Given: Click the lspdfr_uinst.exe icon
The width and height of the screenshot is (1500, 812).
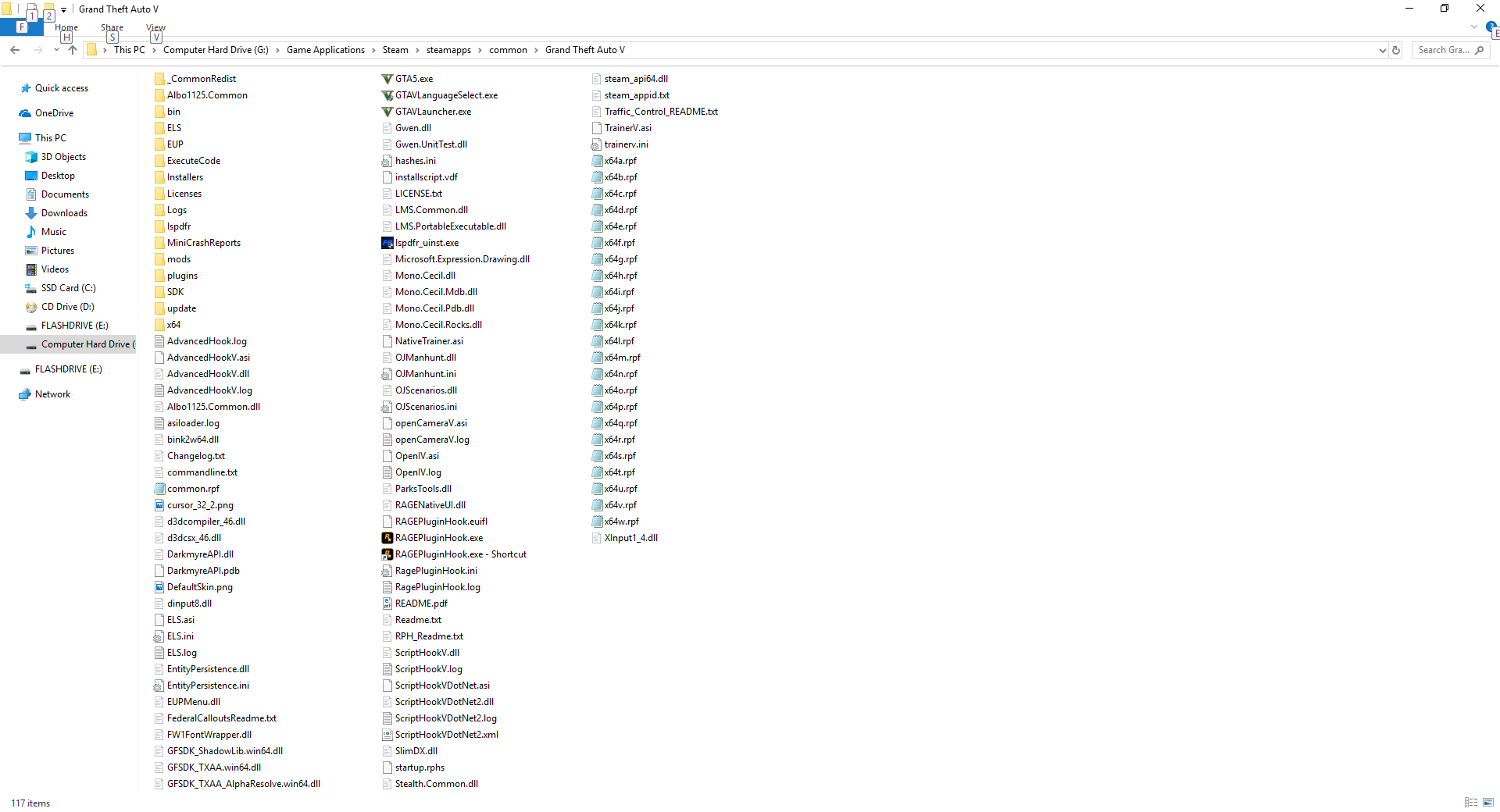Looking at the screenshot, I should 387,243.
